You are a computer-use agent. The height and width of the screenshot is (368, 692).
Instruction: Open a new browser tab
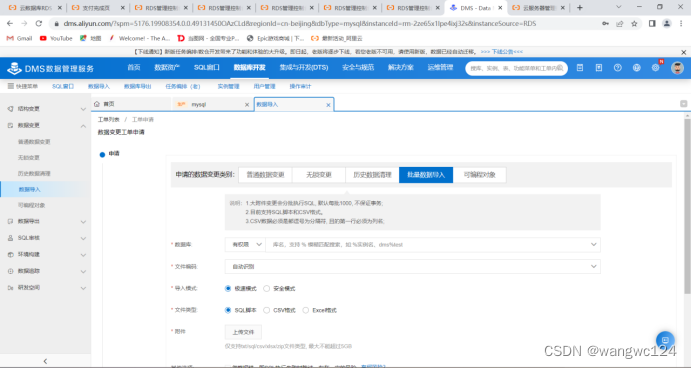[579, 8]
